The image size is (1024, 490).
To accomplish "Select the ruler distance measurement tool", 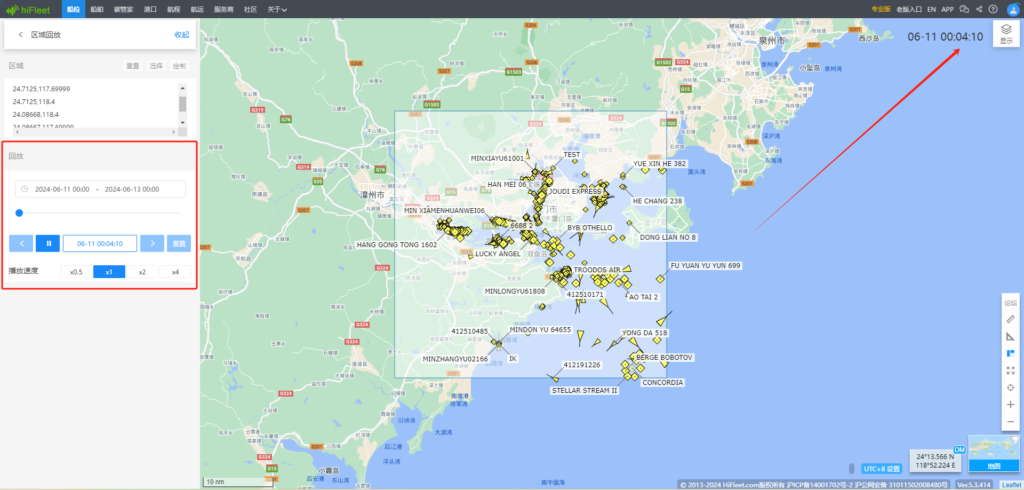I will (x=1010, y=319).
